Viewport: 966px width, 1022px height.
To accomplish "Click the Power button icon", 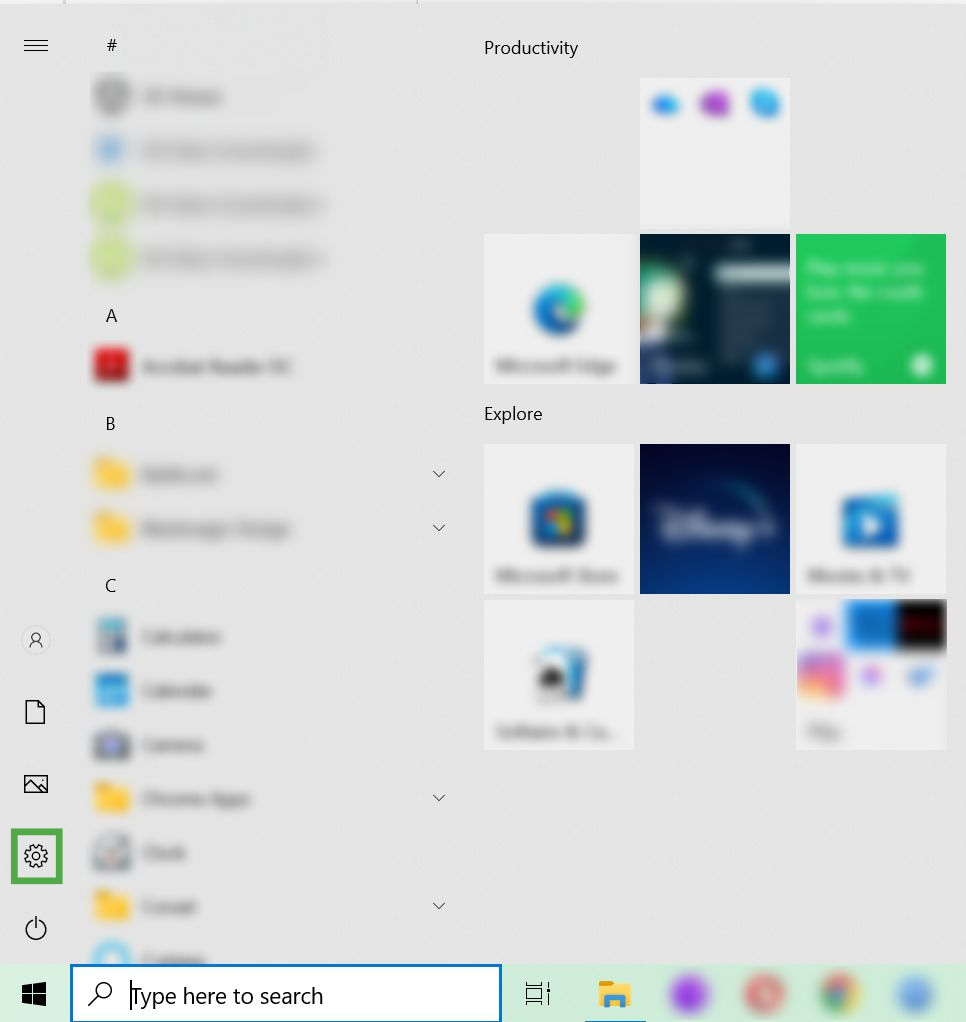I will pyautogui.click(x=36, y=928).
